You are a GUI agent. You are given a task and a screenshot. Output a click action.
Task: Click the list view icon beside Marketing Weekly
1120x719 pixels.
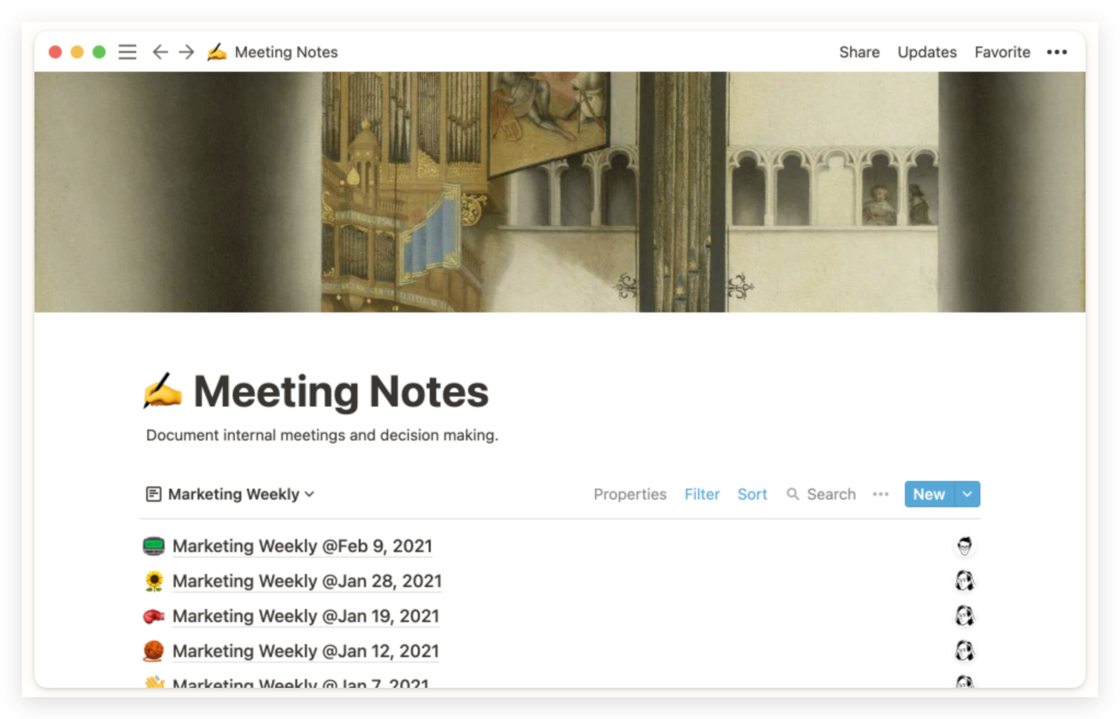click(x=153, y=494)
